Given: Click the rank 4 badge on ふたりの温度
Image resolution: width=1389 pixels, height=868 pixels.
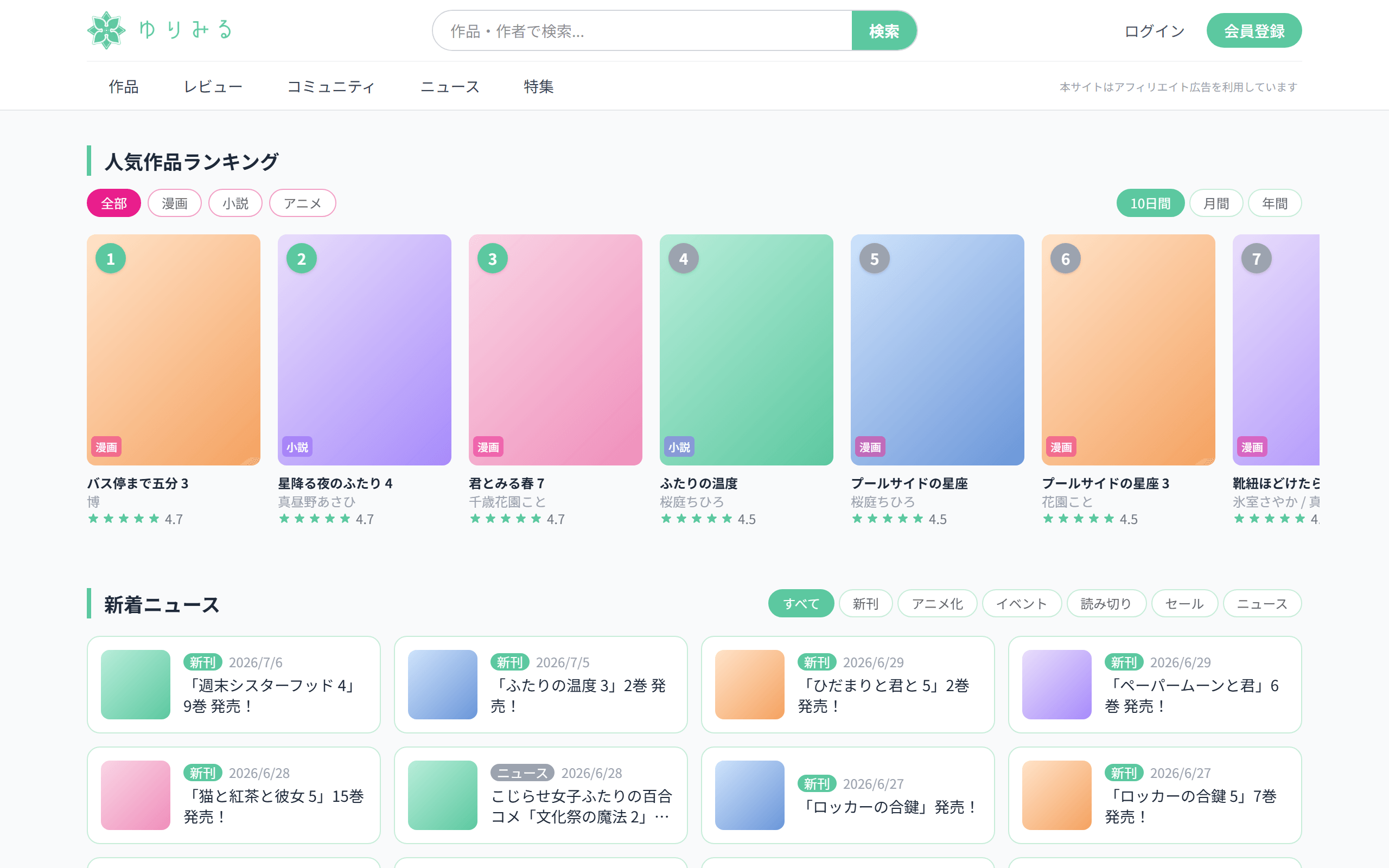Looking at the screenshot, I should pyautogui.click(x=683, y=259).
